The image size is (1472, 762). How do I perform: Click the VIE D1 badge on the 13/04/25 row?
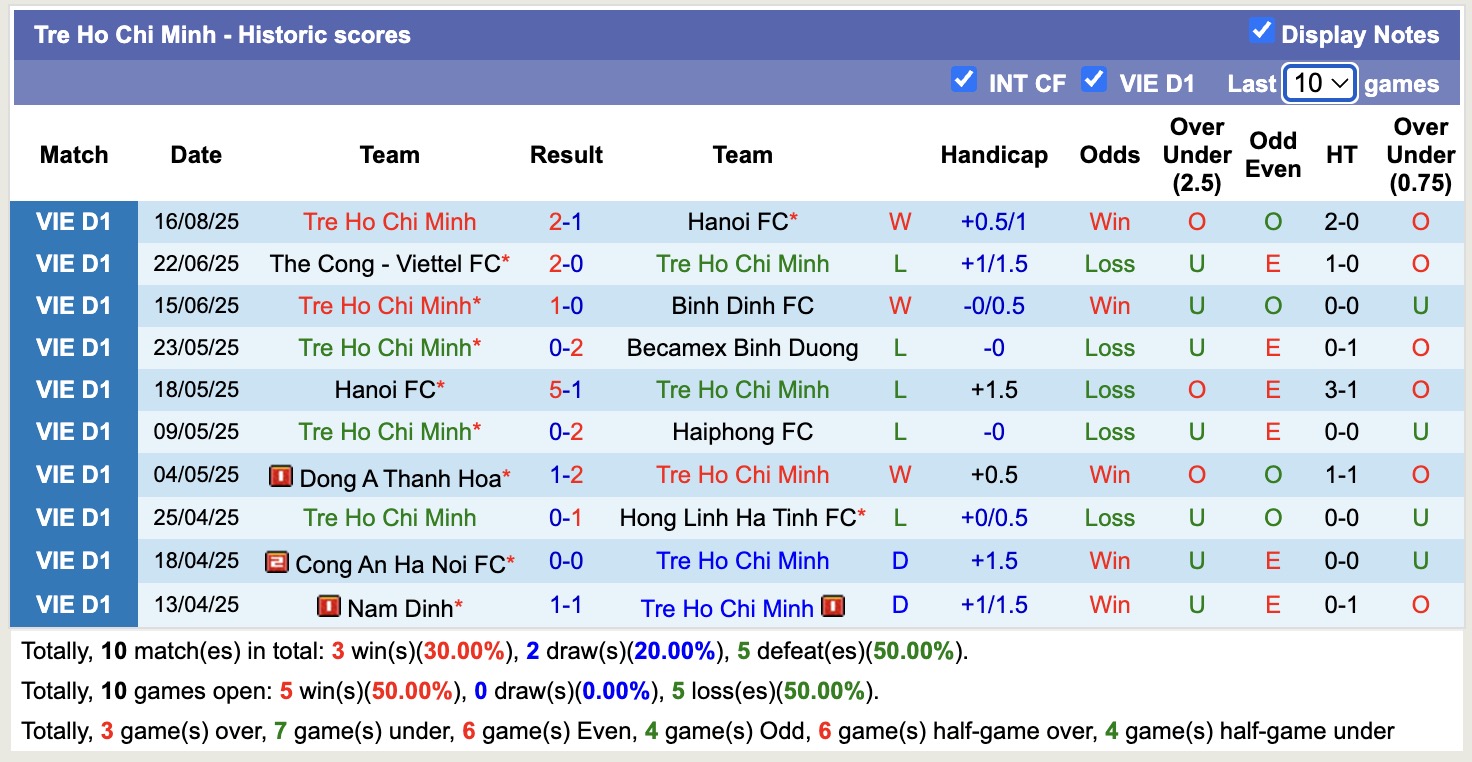(x=75, y=606)
